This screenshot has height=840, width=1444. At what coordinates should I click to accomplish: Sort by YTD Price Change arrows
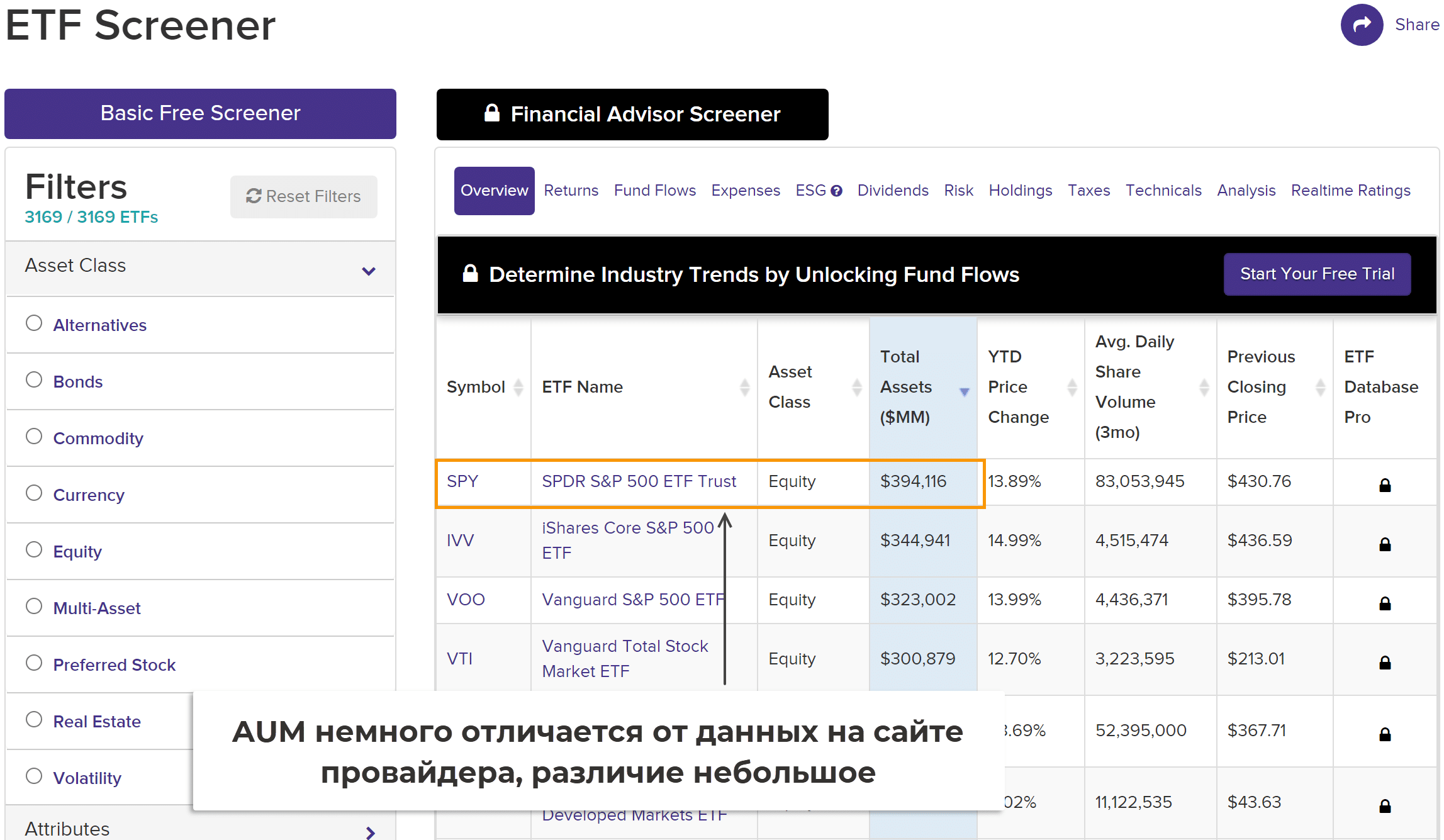coord(1072,387)
